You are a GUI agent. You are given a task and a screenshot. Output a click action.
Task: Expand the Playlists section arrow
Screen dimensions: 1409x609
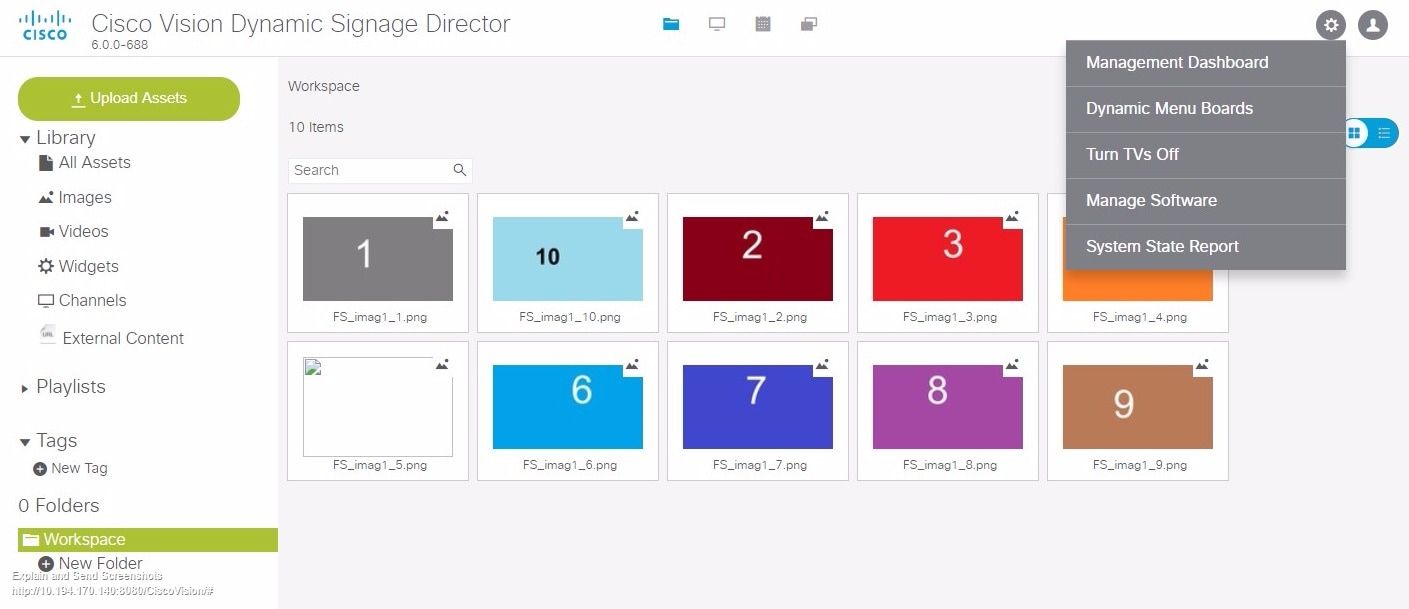point(25,389)
